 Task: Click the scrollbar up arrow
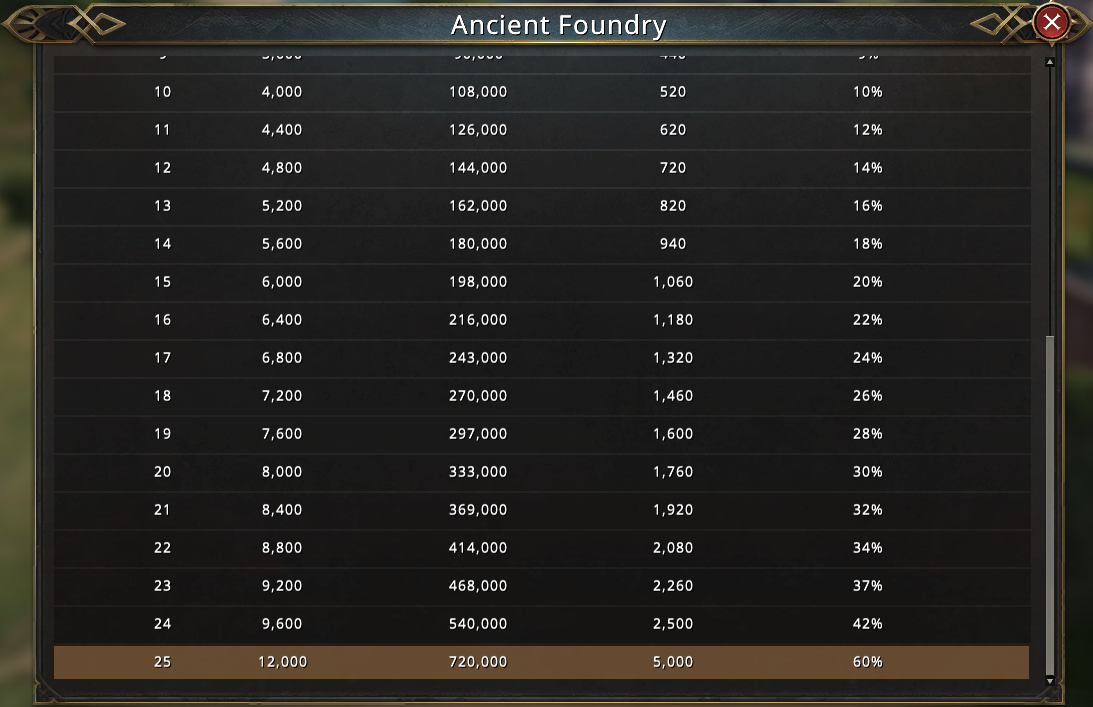pyautogui.click(x=1050, y=63)
